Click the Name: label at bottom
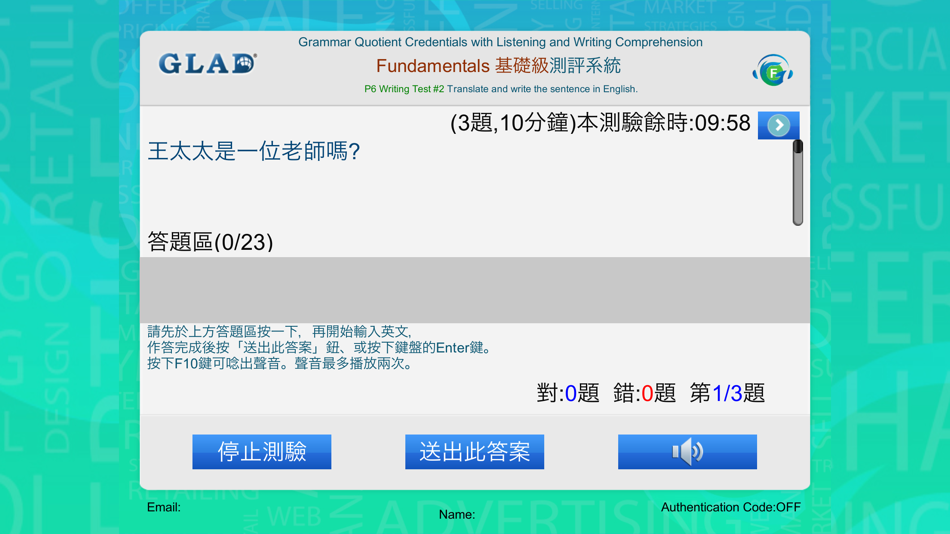950x534 pixels. click(457, 515)
